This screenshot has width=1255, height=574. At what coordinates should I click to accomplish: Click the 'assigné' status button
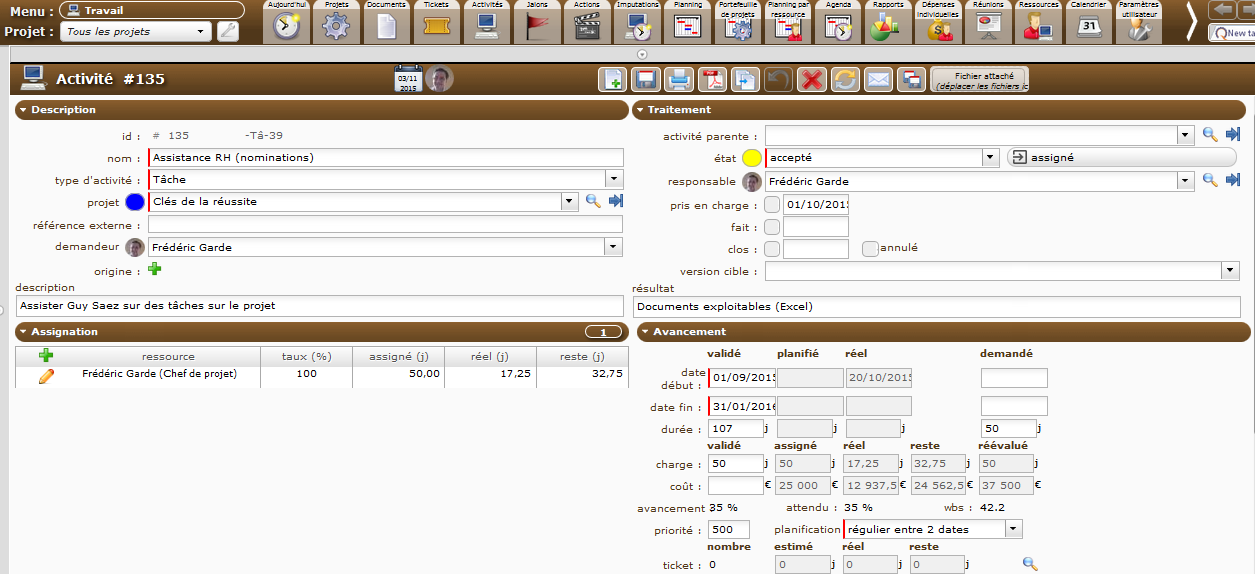point(1120,158)
